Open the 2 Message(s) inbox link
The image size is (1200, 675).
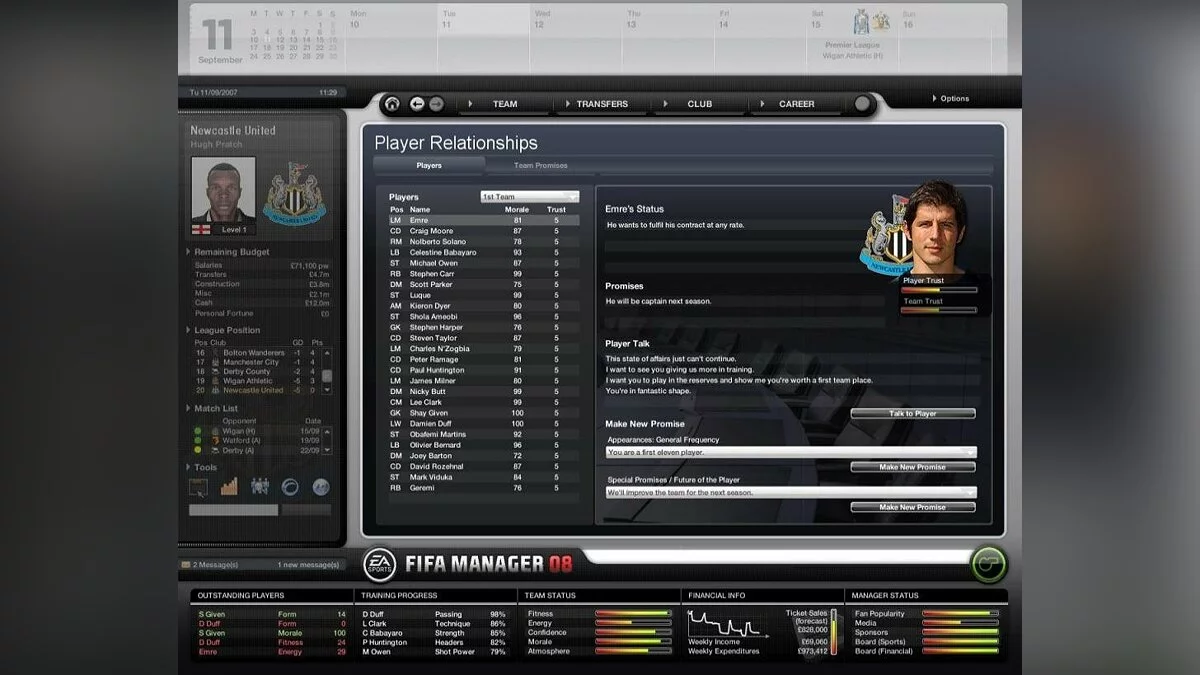(x=215, y=565)
